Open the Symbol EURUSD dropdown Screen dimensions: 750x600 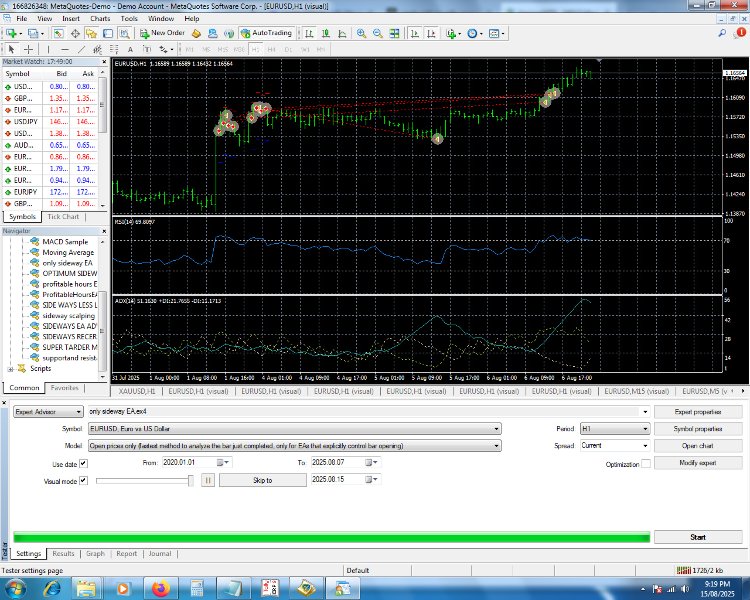[295, 429]
